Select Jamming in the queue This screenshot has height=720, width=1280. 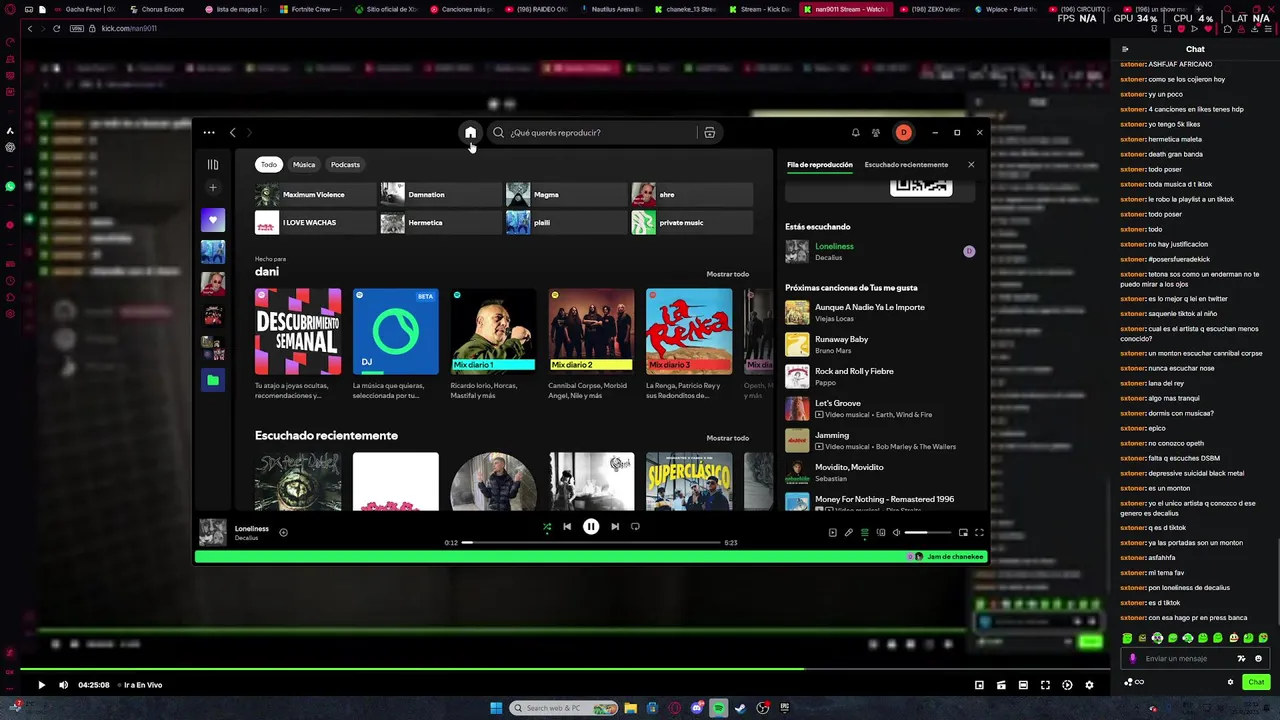tap(880, 440)
